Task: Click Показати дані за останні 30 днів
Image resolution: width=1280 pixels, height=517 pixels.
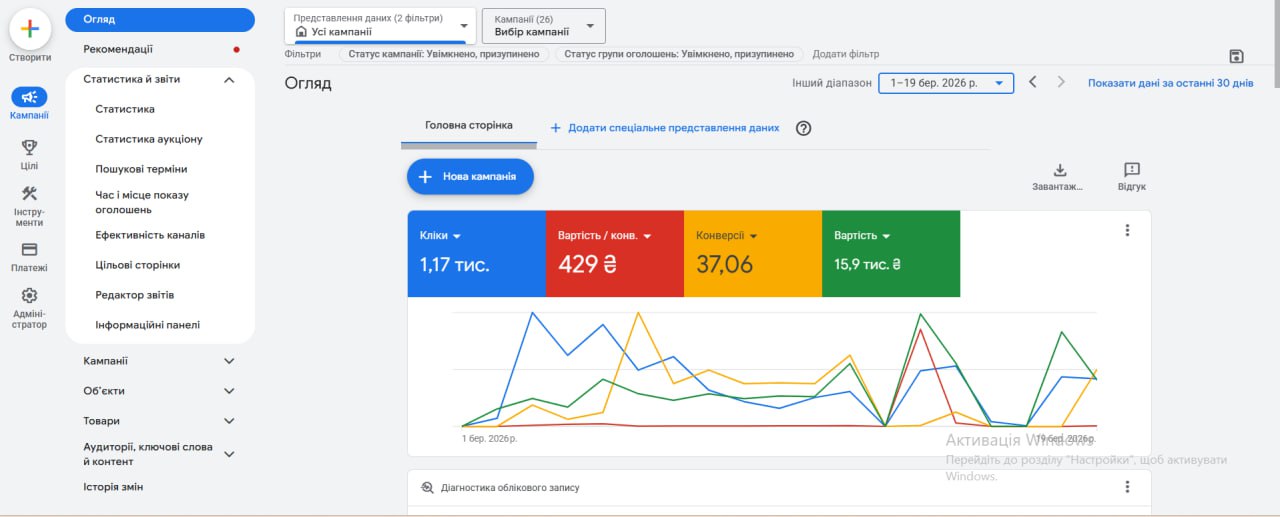Action: (1171, 83)
